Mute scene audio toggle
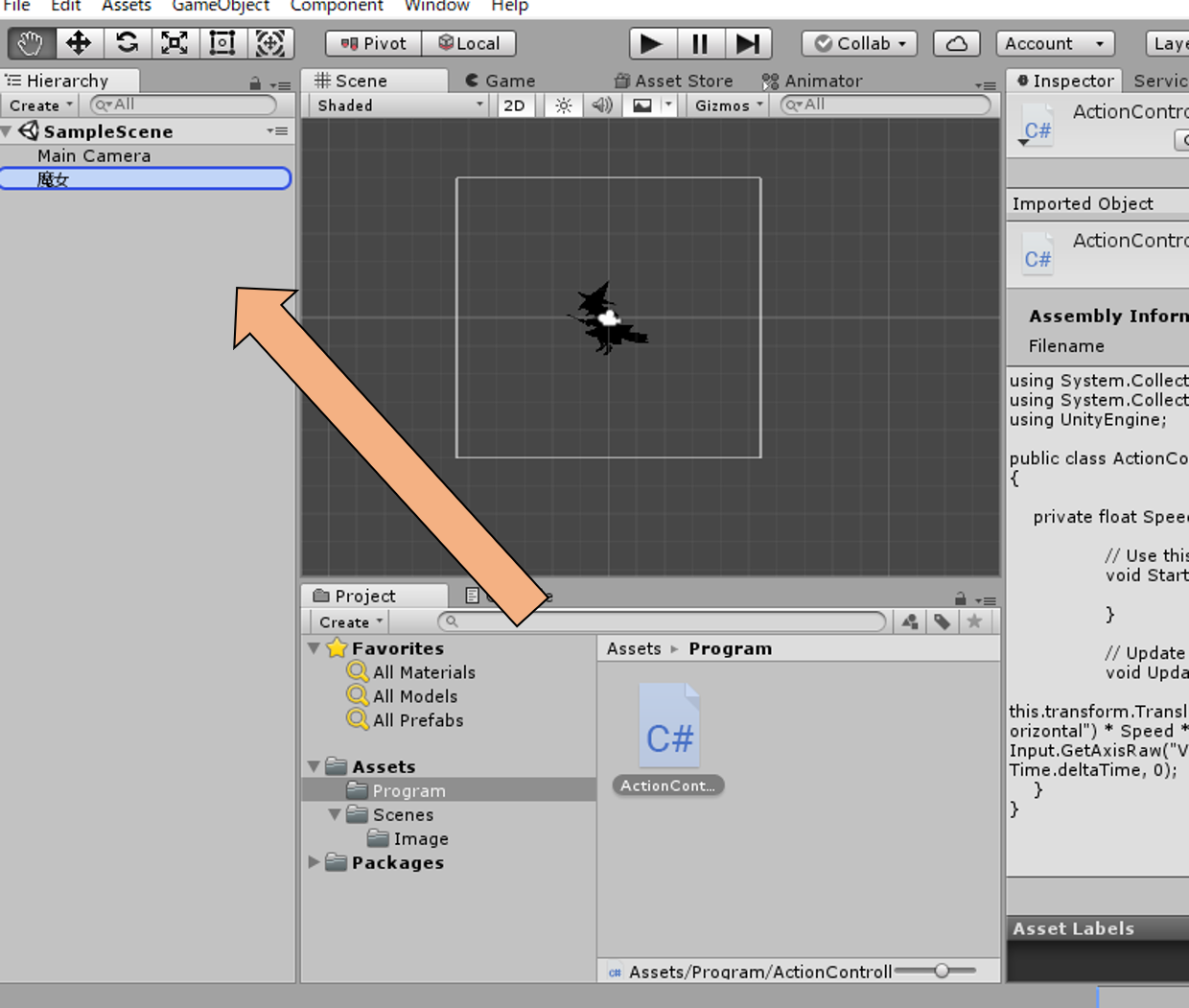1189x1008 pixels. (x=602, y=105)
